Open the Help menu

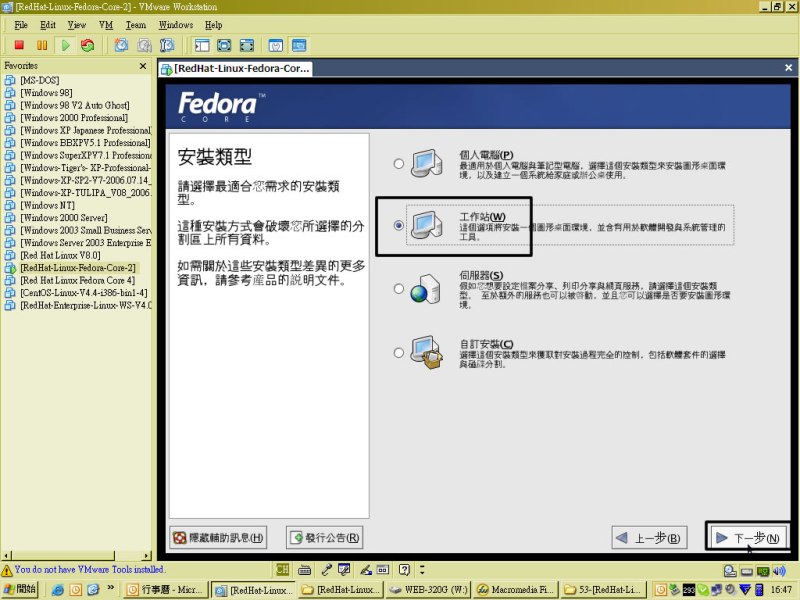coord(213,24)
